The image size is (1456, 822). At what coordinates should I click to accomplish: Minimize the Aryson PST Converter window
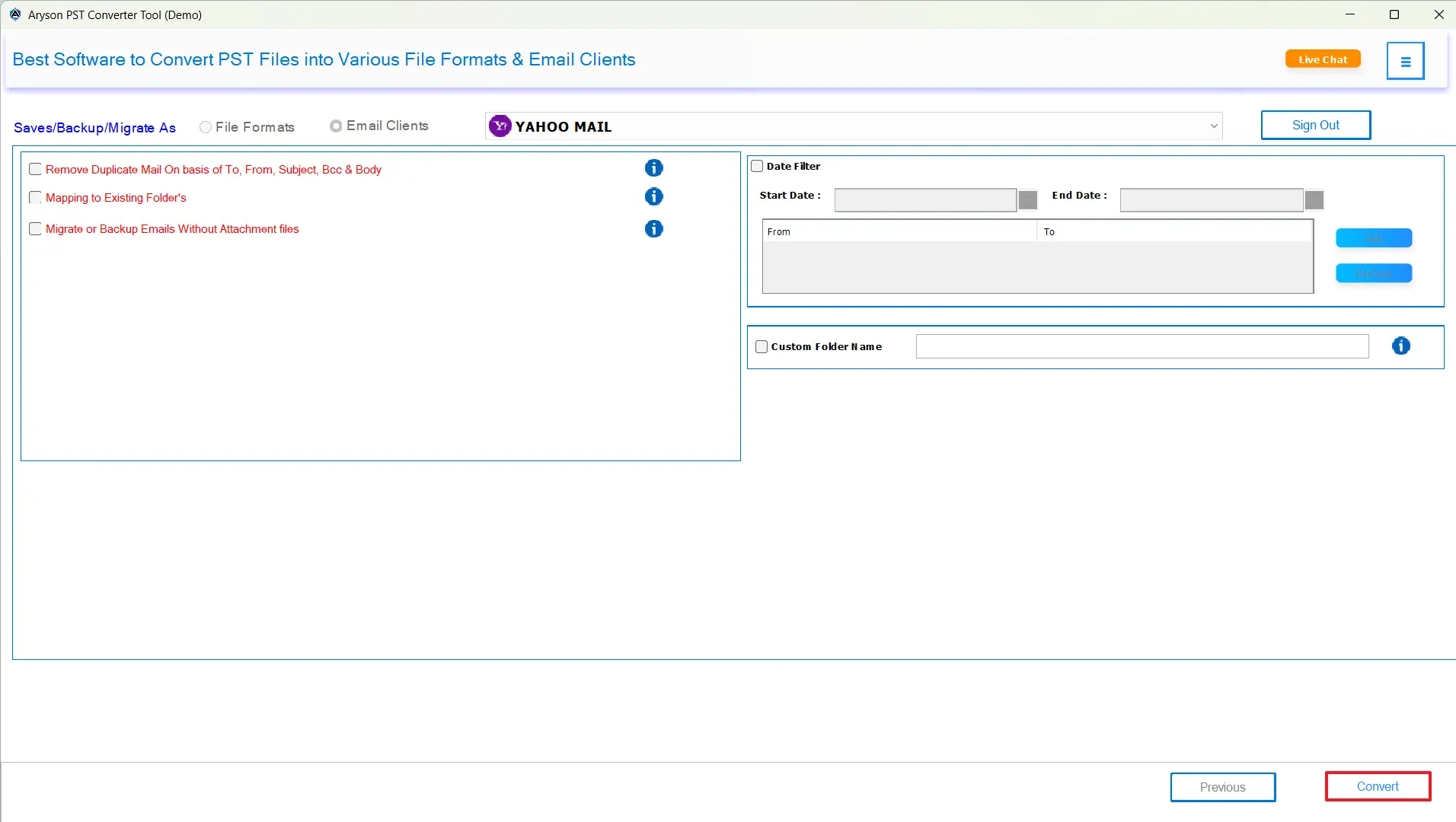[1350, 14]
